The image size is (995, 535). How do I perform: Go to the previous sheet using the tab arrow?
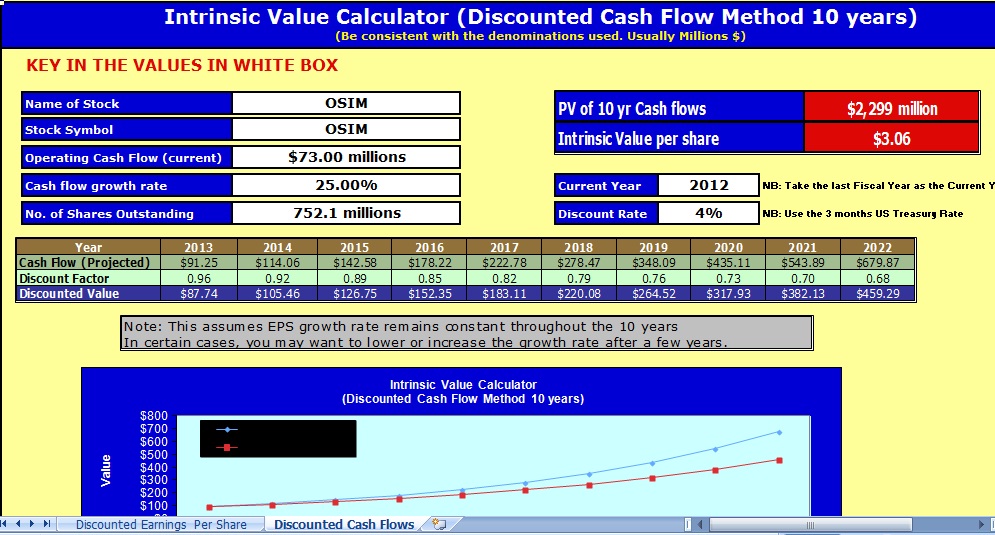tap(18, 524)
